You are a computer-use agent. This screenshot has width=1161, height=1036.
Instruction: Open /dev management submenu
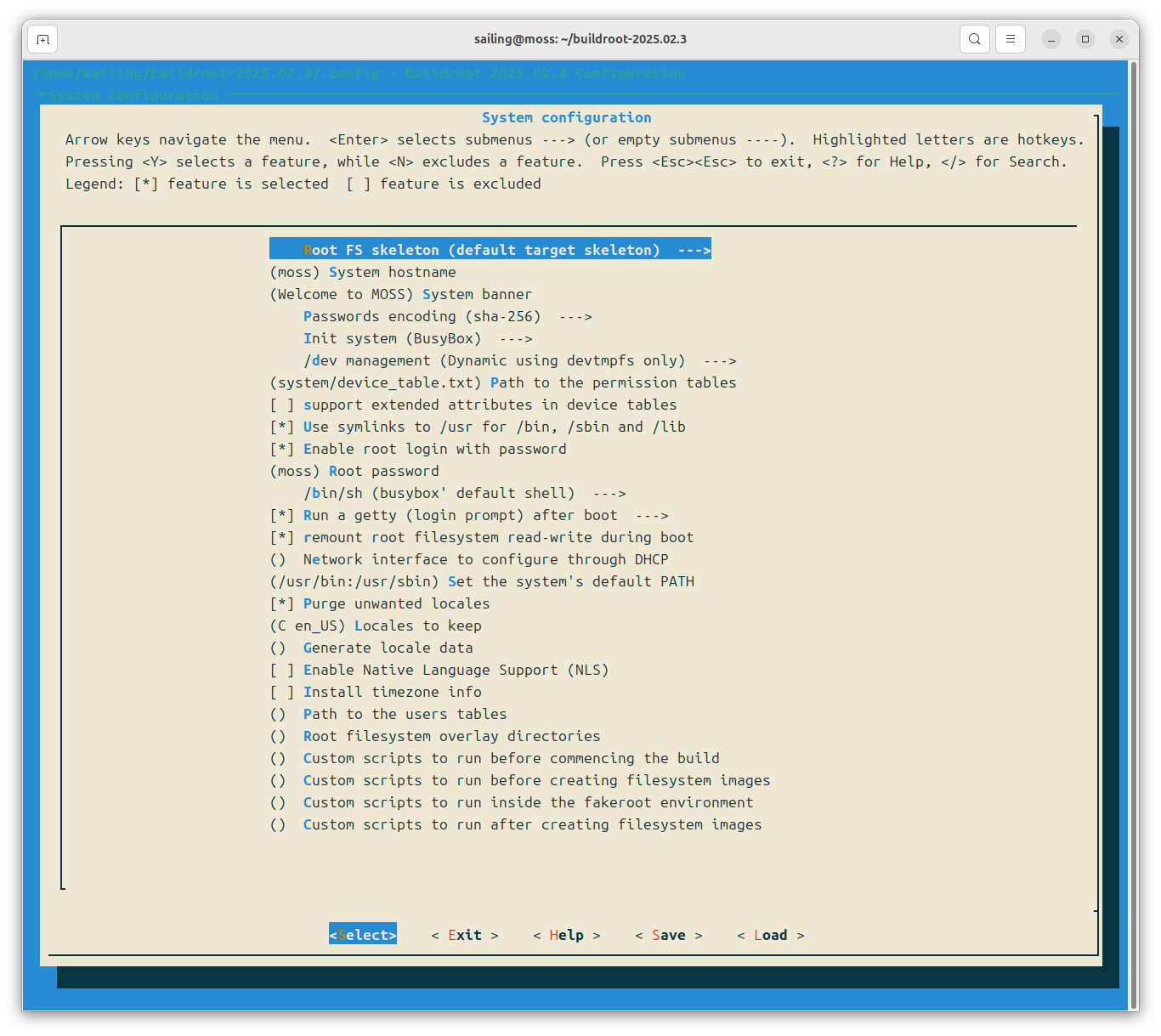519,360
